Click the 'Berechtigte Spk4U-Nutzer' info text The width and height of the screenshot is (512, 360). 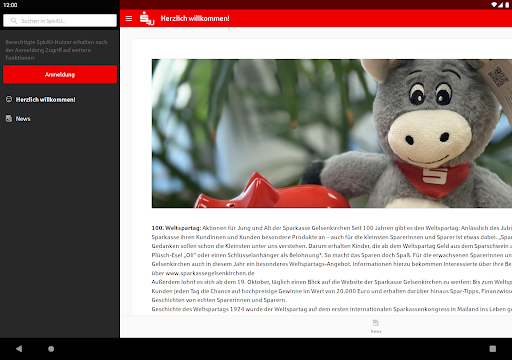pos(56,50)
